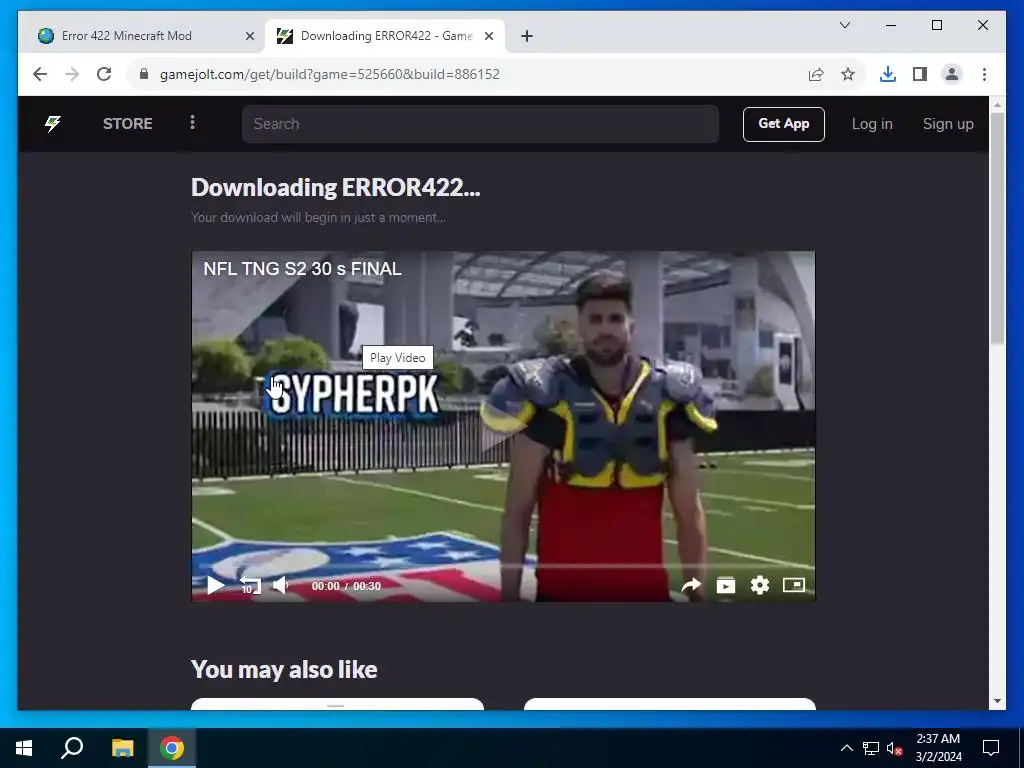The height and width of the screenshot is (768, 1024).
Task: Share this page from address bar
Action: 816,74
